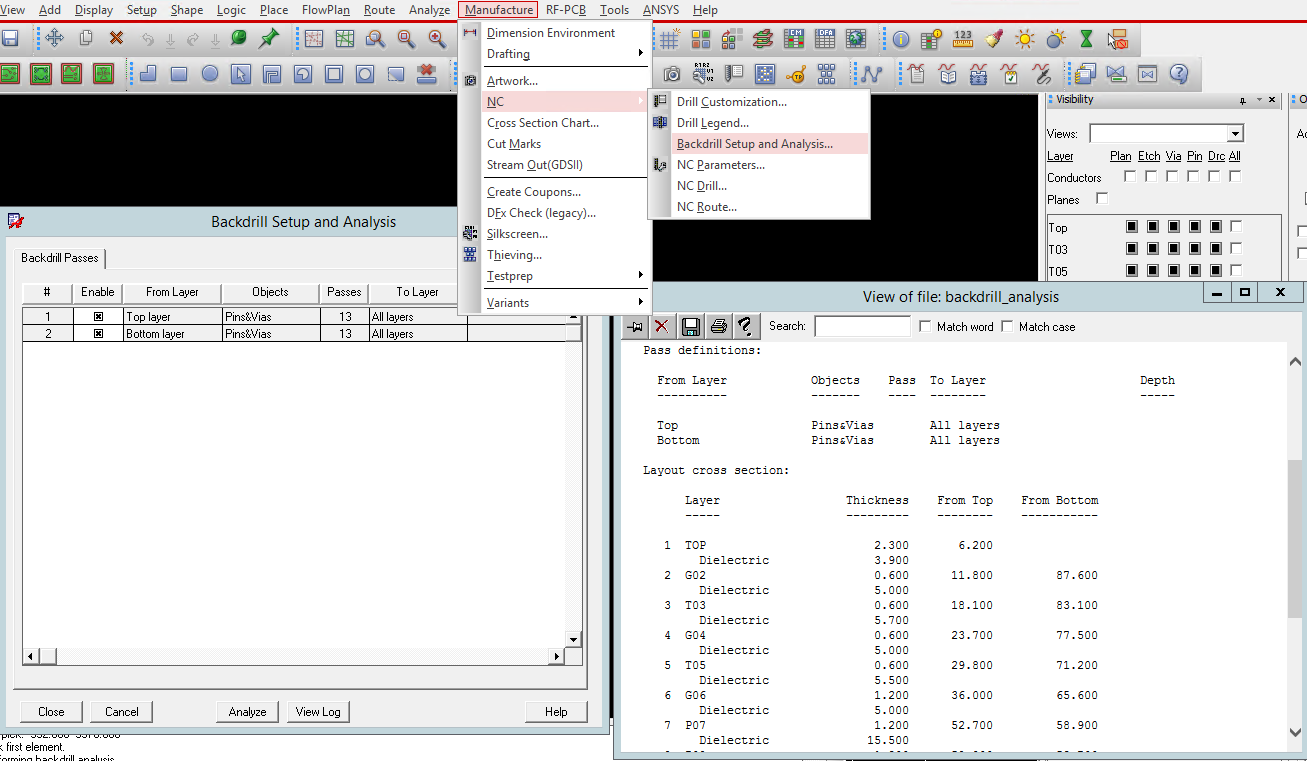Open the Objects cell for Top layer pass
This screenshot has height=761, width=1307.
pyautogui.click(x=270, y=317)
